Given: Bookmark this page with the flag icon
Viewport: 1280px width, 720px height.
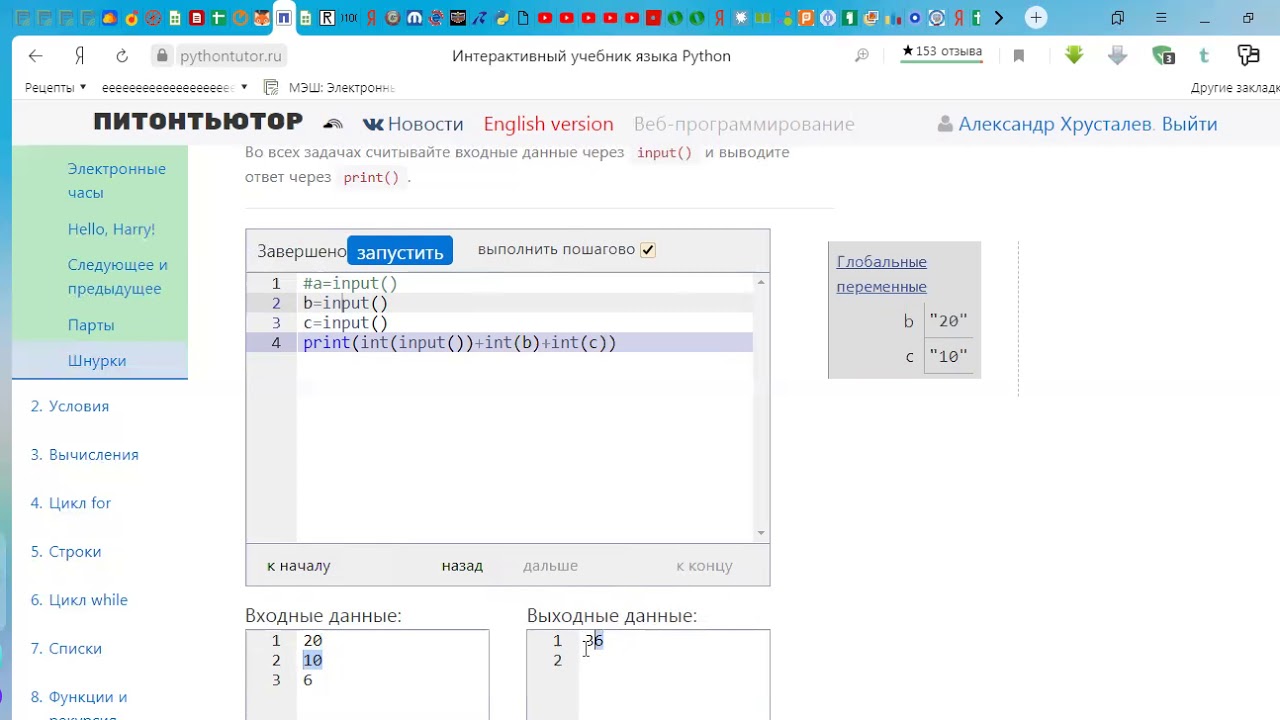Looking at the screenshot, I should (1019, 56).
